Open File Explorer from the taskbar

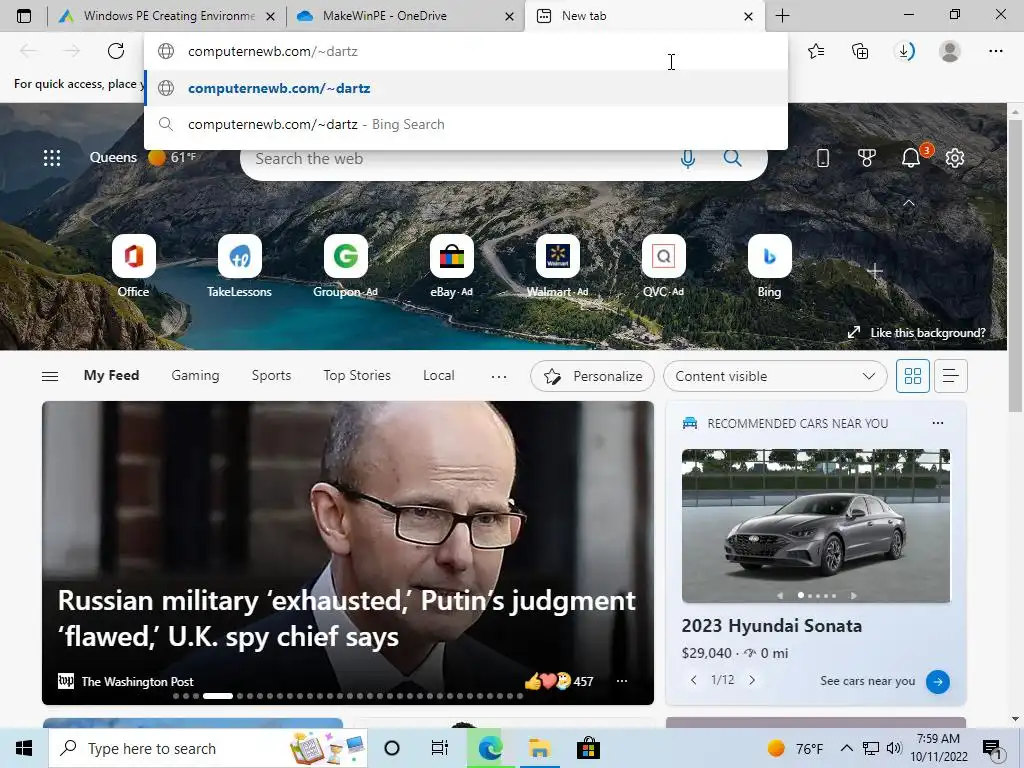pyautogui.click(x=539, y=748)
